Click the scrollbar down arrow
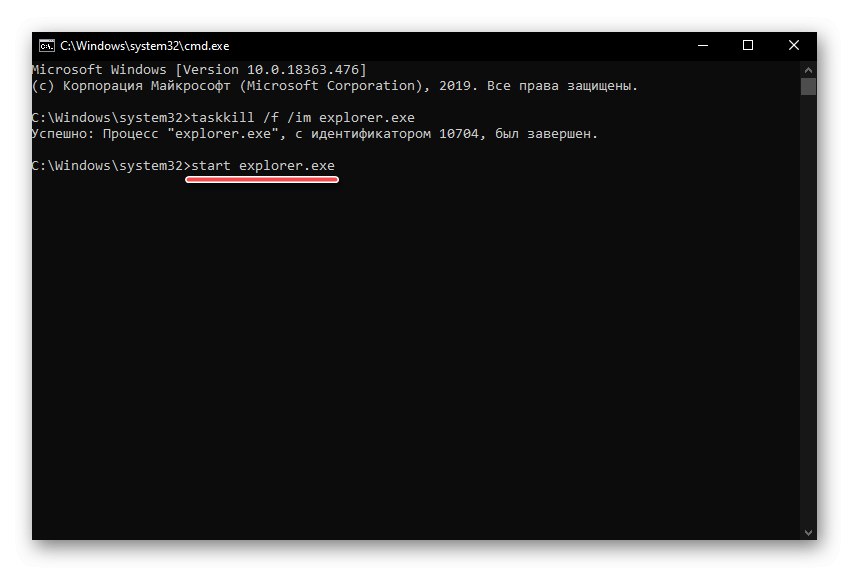Viewport: 849px width, 572px height. coord(808,530)
